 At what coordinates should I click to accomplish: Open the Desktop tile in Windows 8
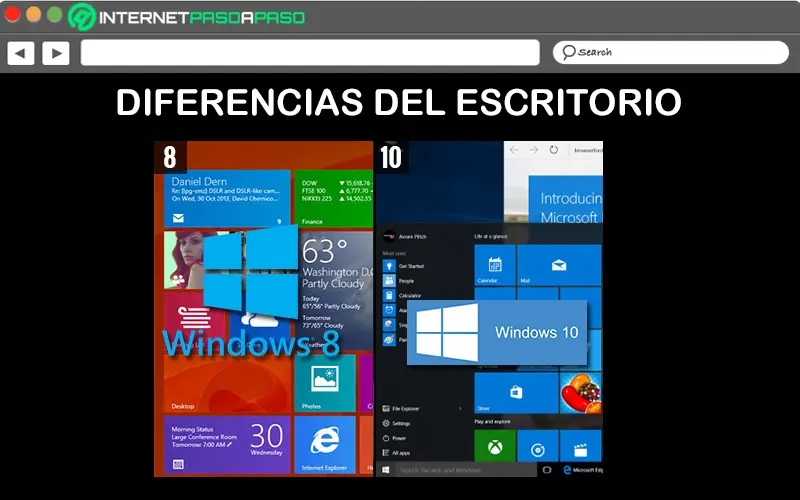[x=227, y=383]
